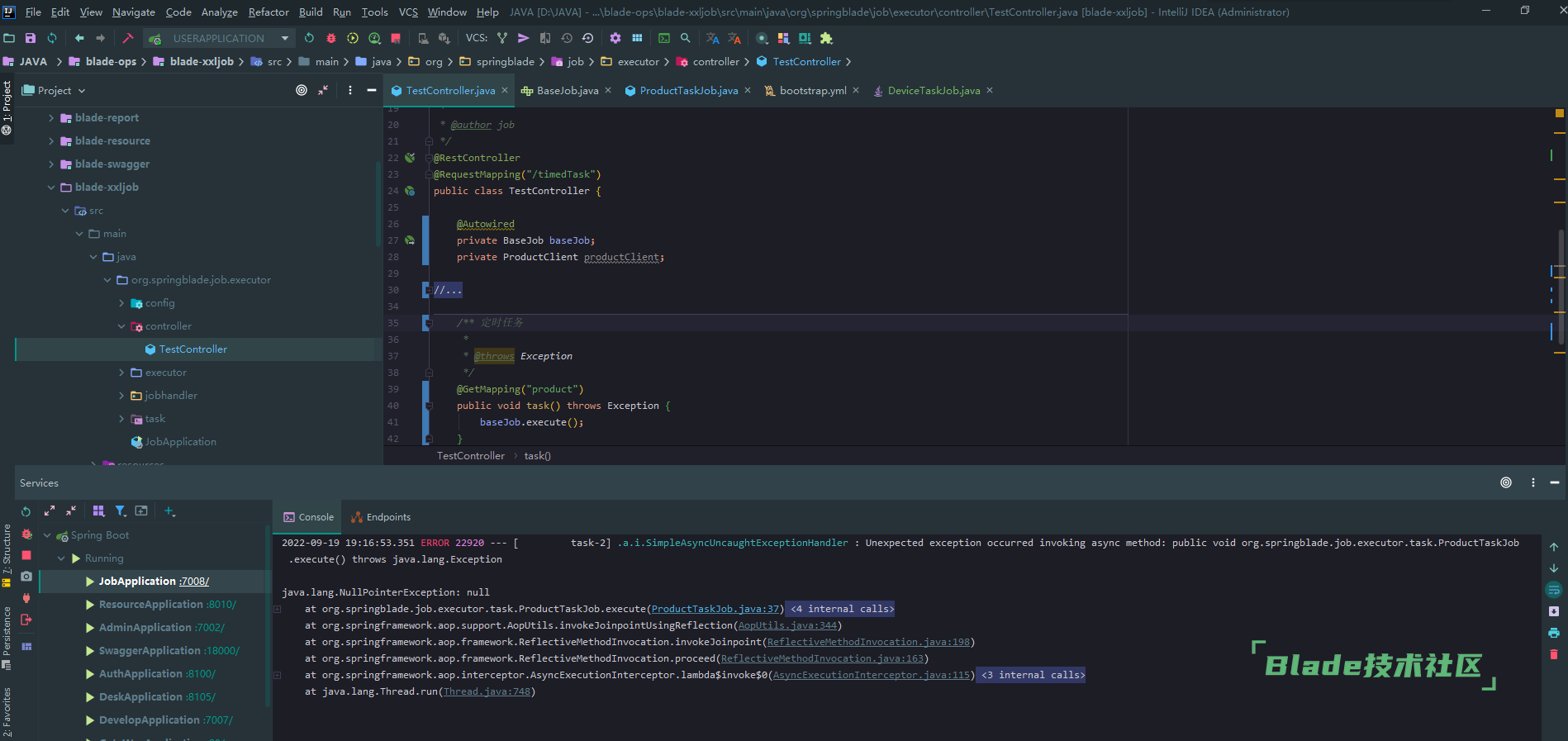Stop the process with the toolbar red square
This screenshot has height=741, width=1568.
coord(396,38)
